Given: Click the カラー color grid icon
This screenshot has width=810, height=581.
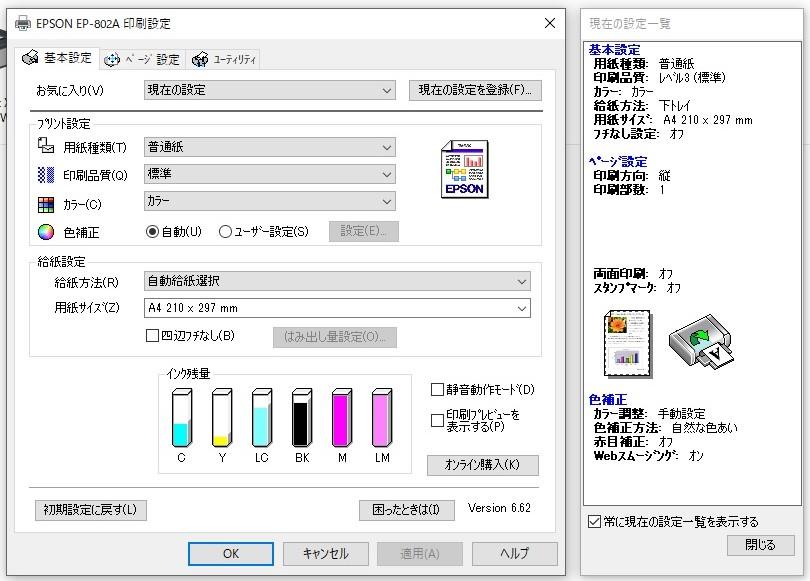Looking at the screenshot, I should tap(45, 205).
